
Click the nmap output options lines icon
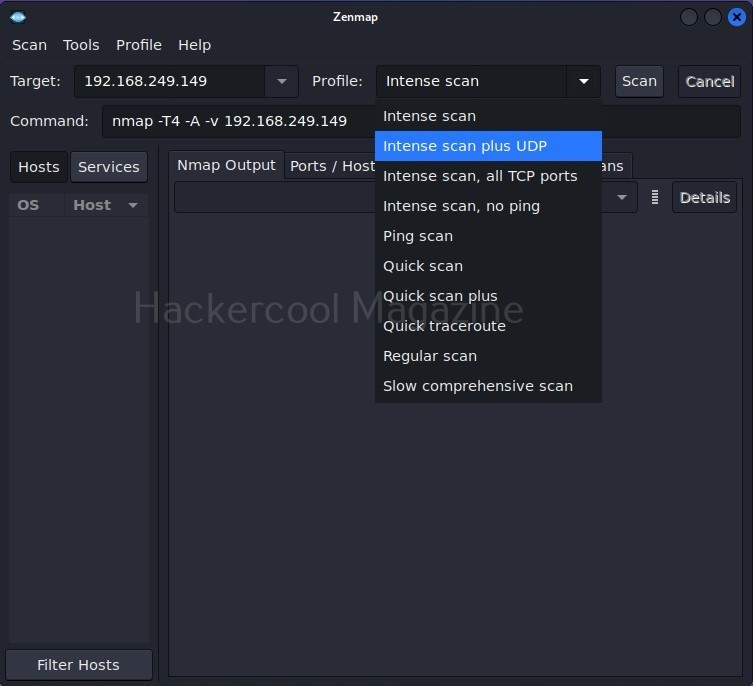(654, 197)
